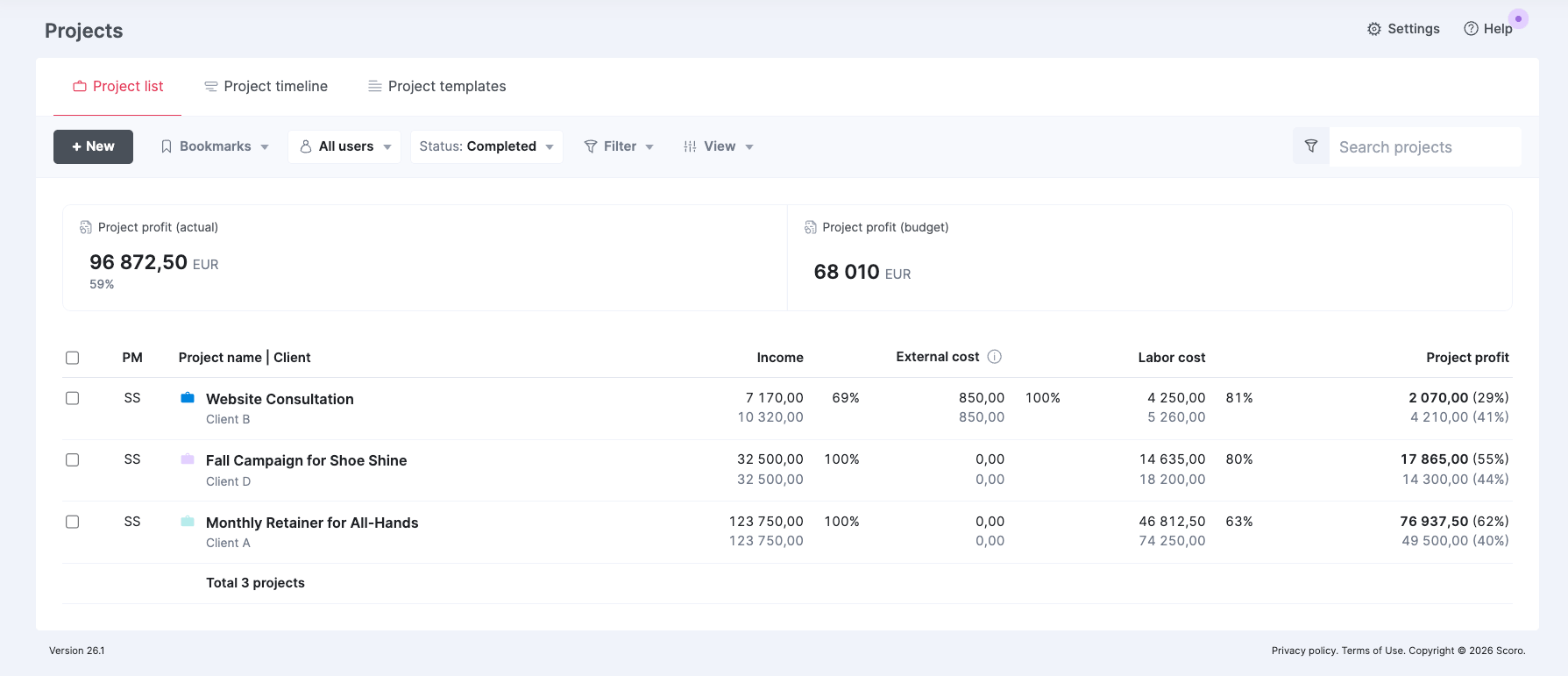Click the External cost info icon
This screenshot has height=676, width=1568.
tap(994, 357)
